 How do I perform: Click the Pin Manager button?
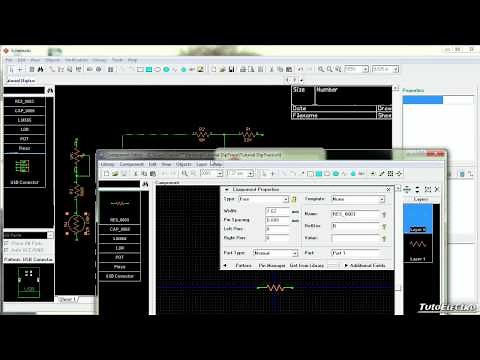[272, 266]
